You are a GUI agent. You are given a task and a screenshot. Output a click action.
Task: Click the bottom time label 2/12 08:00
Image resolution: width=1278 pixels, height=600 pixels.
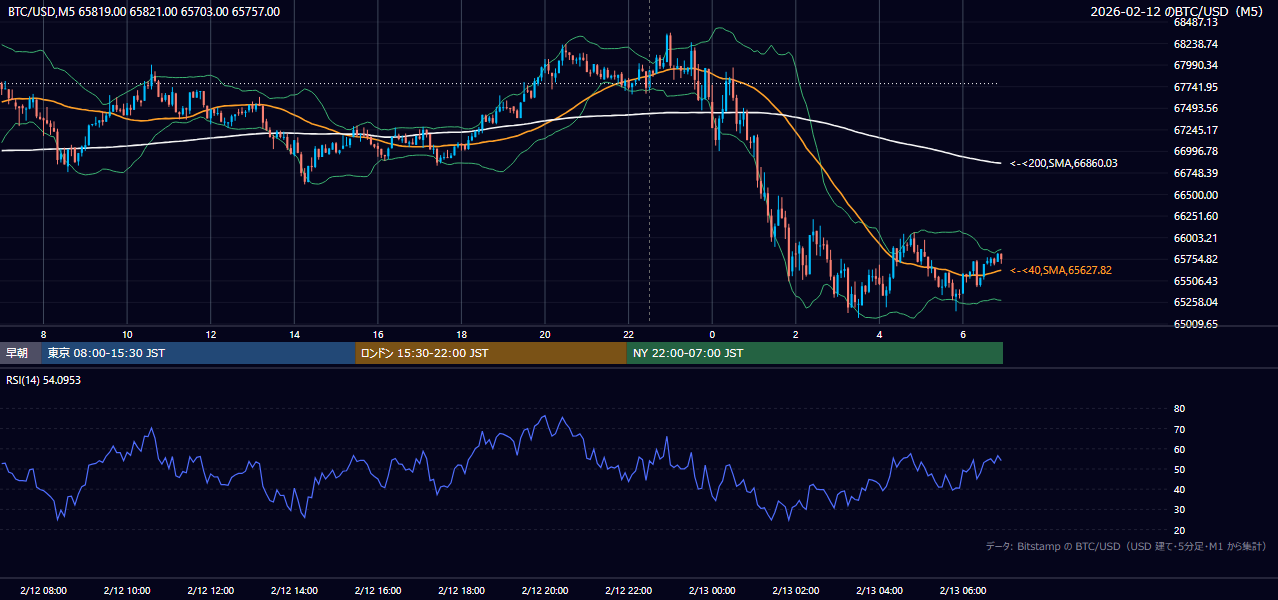click(43, 591)
